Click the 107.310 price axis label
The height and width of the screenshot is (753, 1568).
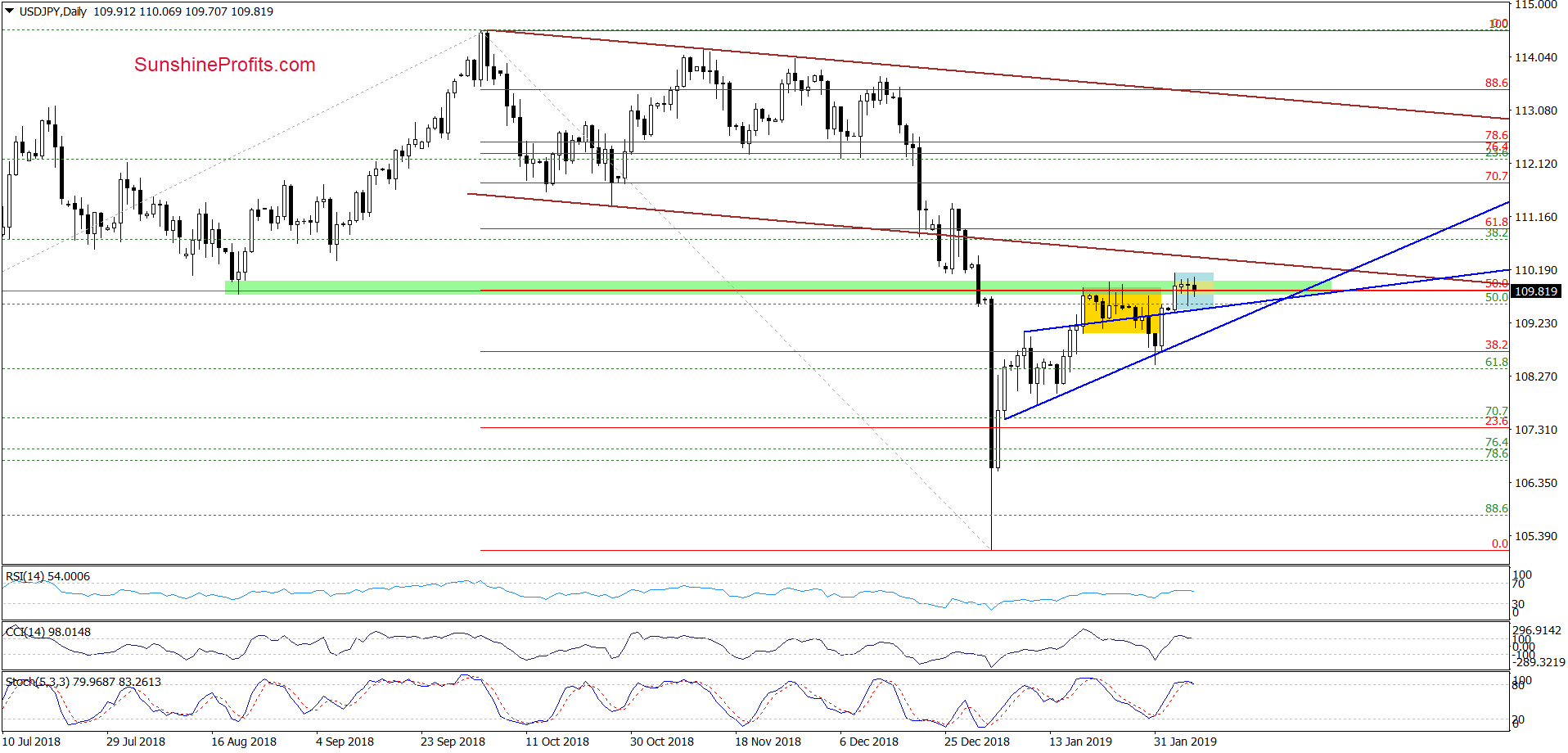pos(1535,430)
